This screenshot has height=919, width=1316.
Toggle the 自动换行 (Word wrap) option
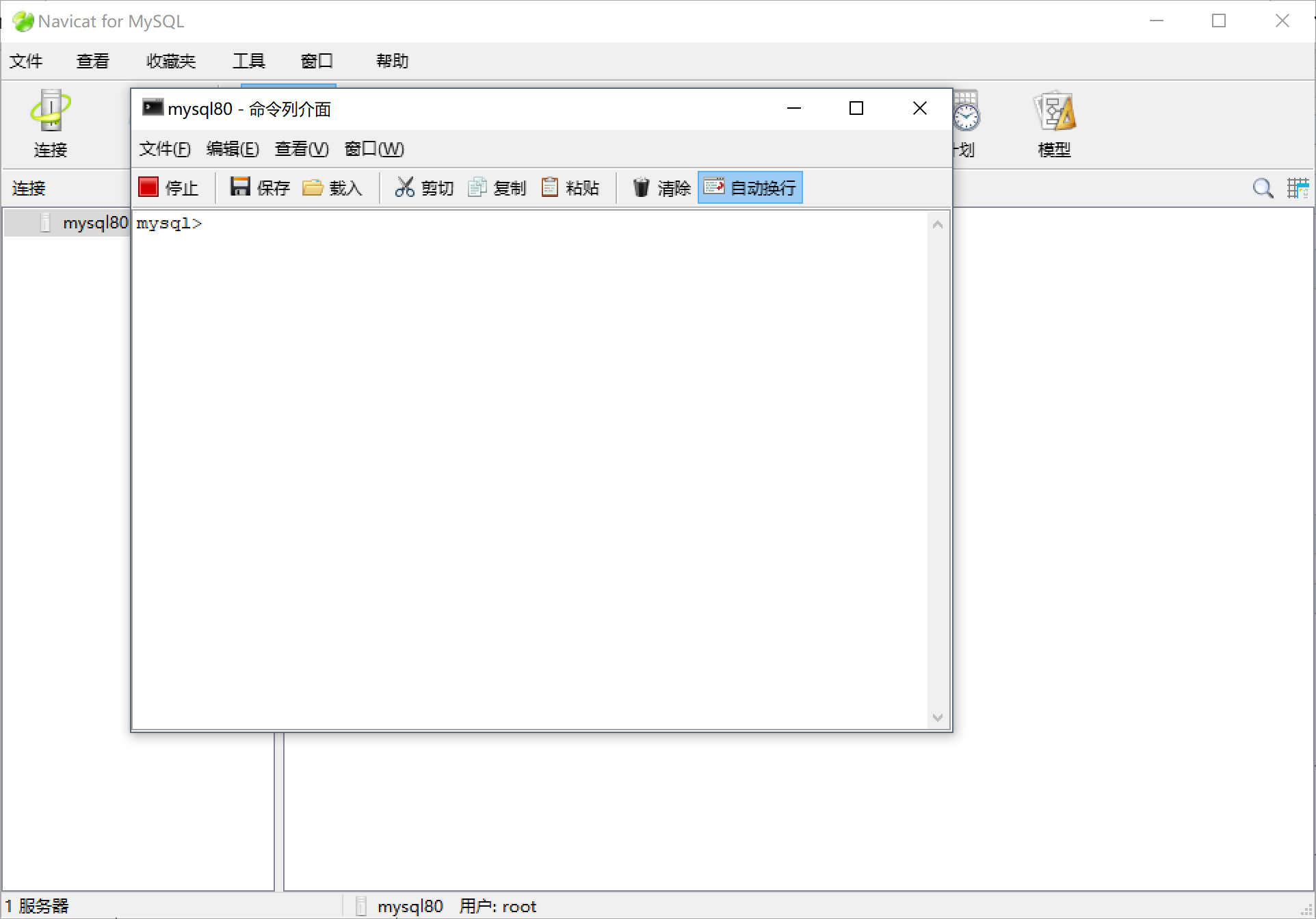(x=750, y=187)
